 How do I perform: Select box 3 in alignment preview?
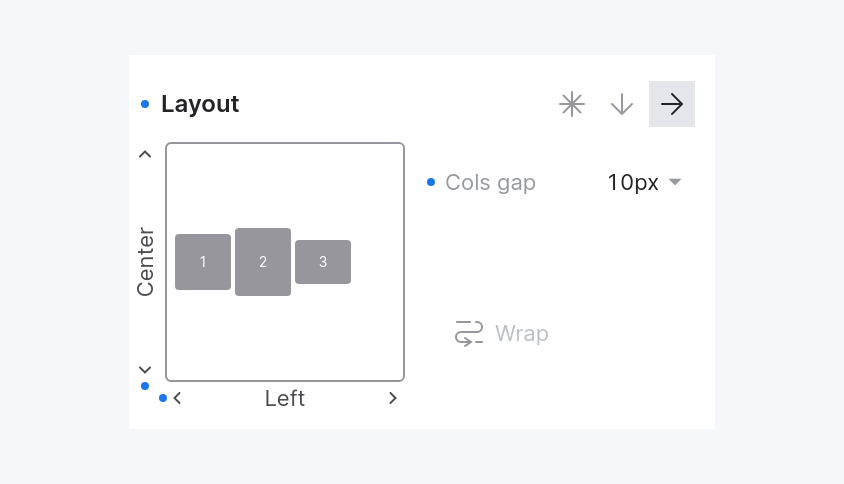pyautogui.click(x=323, y=262)
